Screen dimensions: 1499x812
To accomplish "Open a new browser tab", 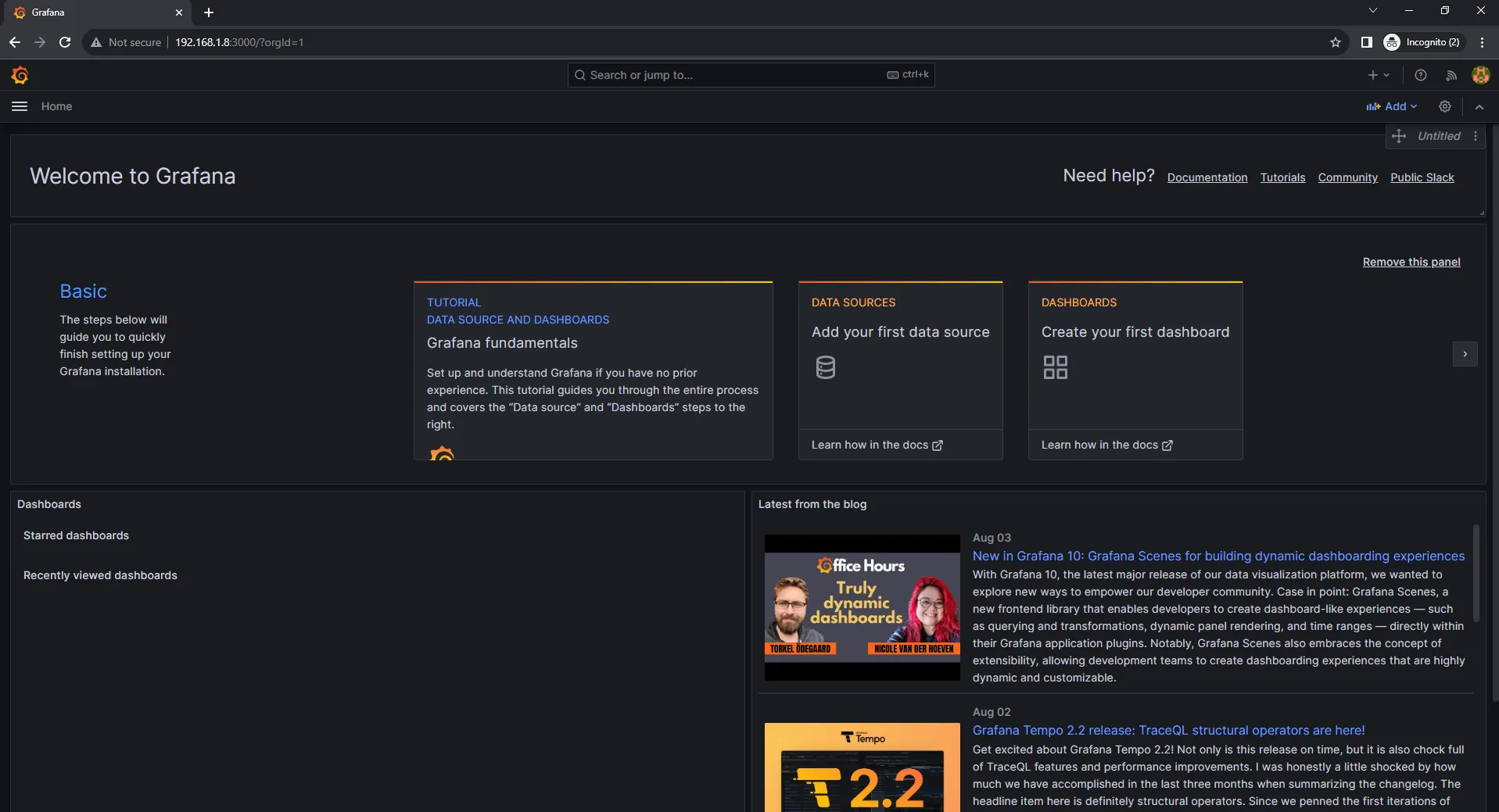I will click(x=209, y=13).
